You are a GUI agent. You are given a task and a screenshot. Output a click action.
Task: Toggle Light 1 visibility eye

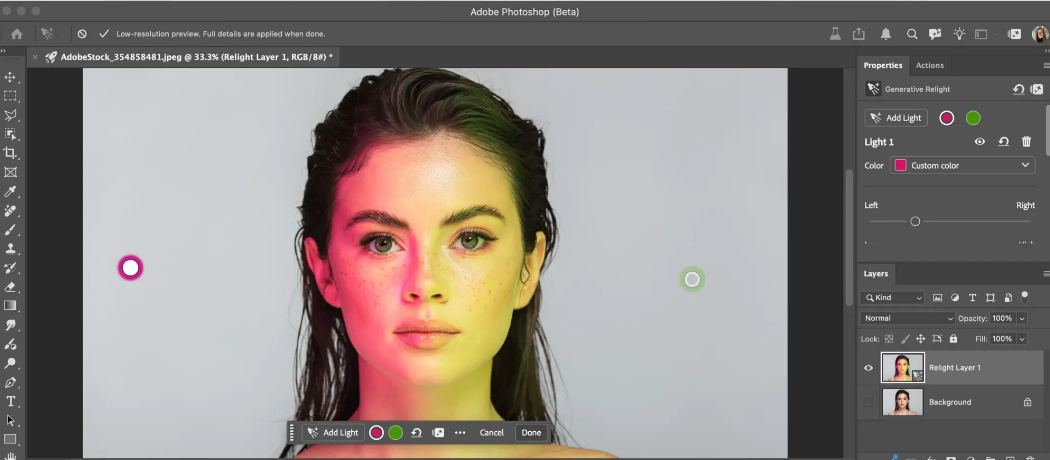980,142
